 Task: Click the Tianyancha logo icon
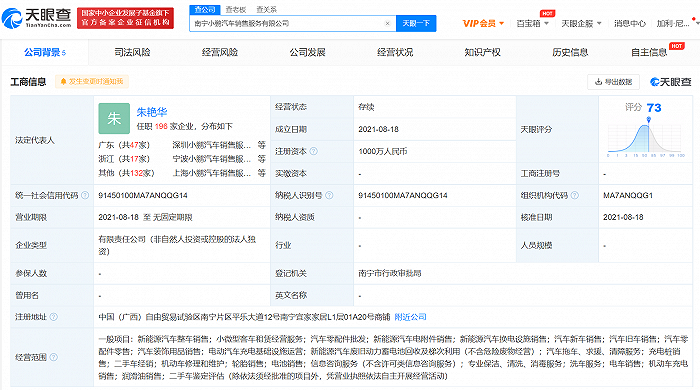click(x=12, y=18)
